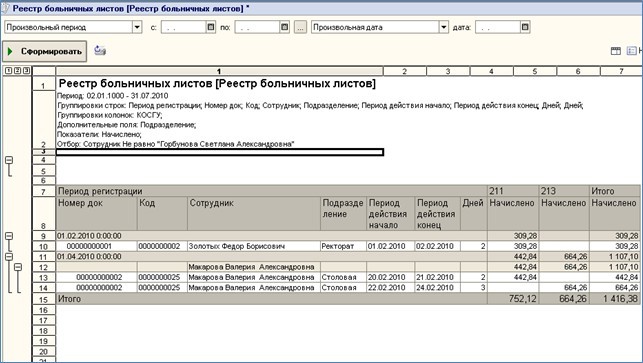
Task: Click the settings panel icon at far right
Action: coord(632,51)
